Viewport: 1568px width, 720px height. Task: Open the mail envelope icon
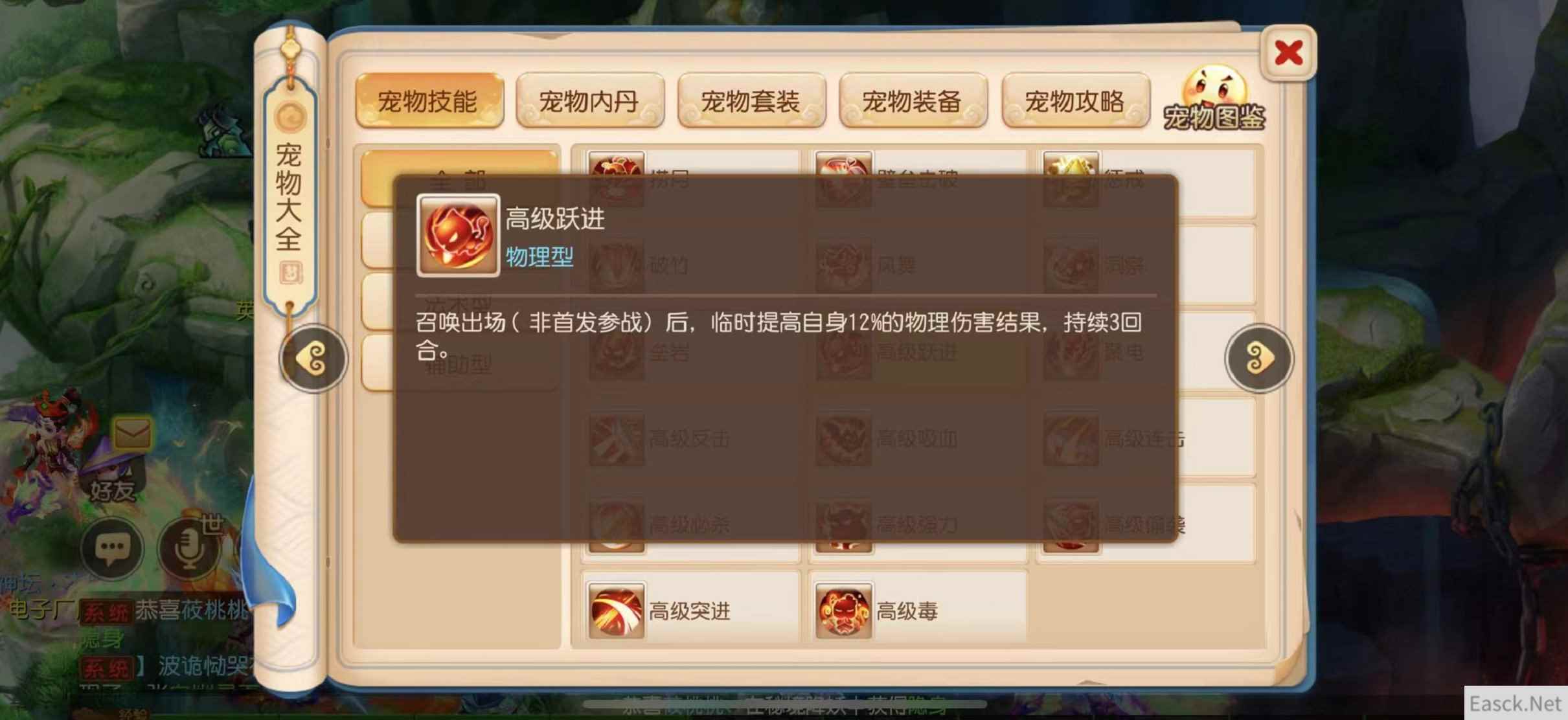132,433
